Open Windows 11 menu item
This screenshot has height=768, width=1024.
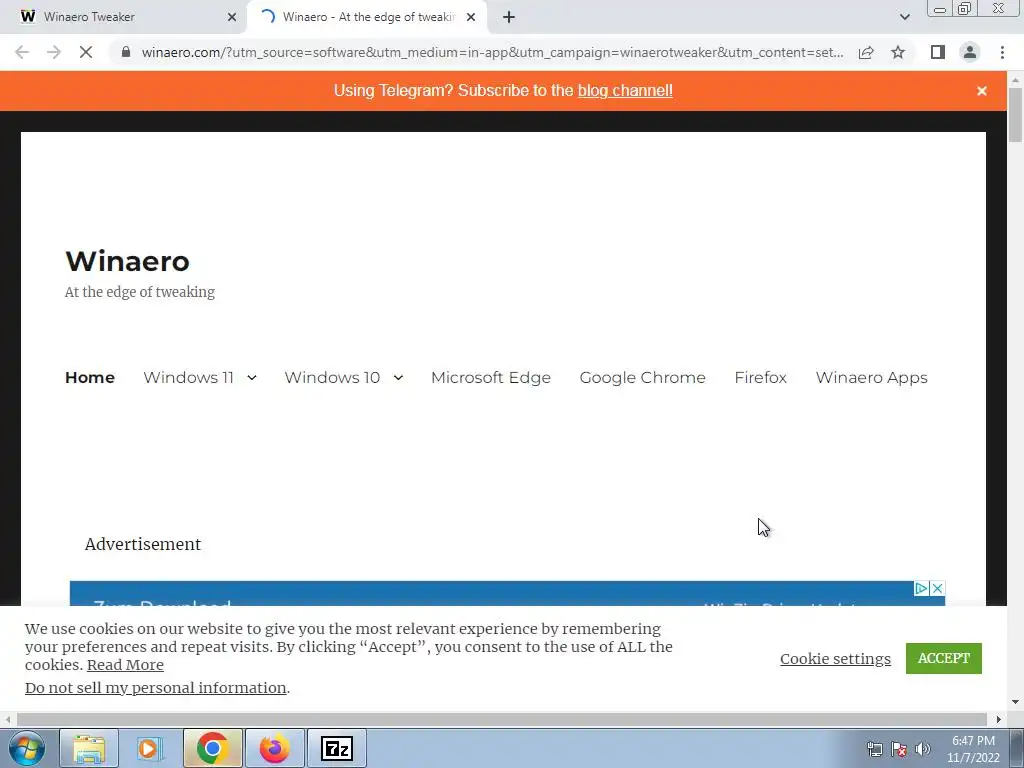coord(189,377)
